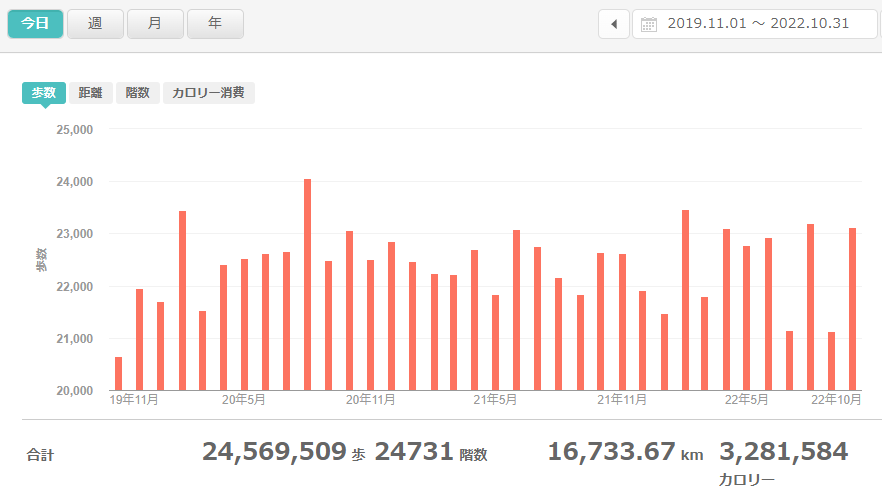Click the 22年10月 axis label
Screen dimensions: 882x496
click(x=836, y=400)
